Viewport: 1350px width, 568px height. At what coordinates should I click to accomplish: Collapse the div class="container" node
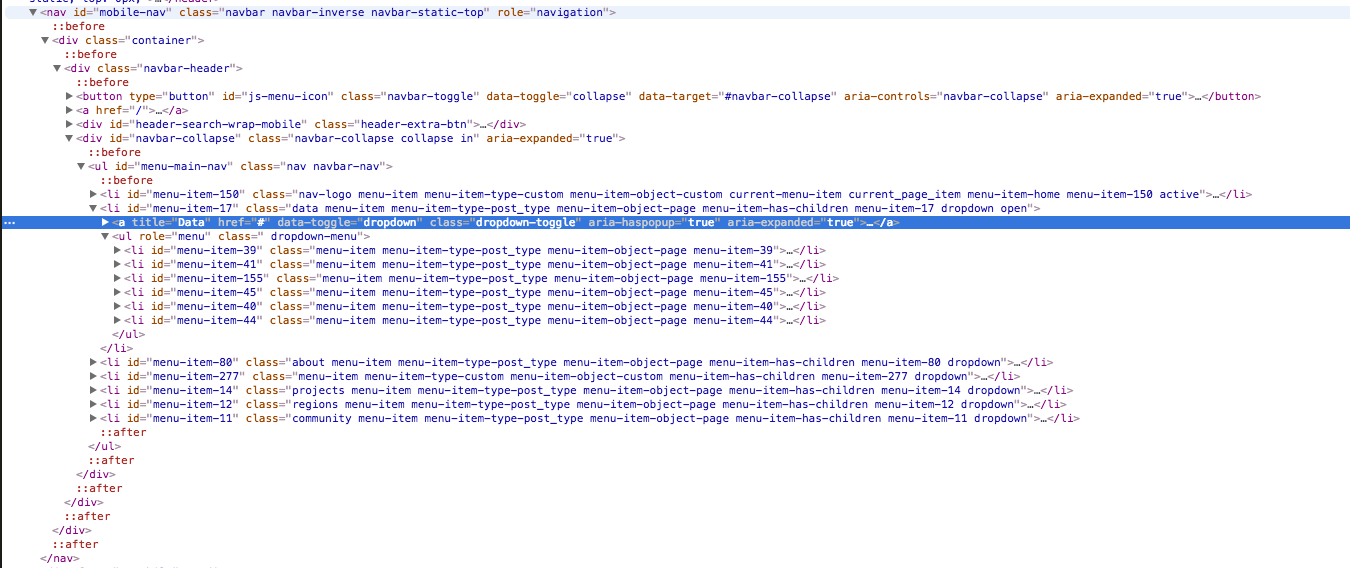click(45, 41)
